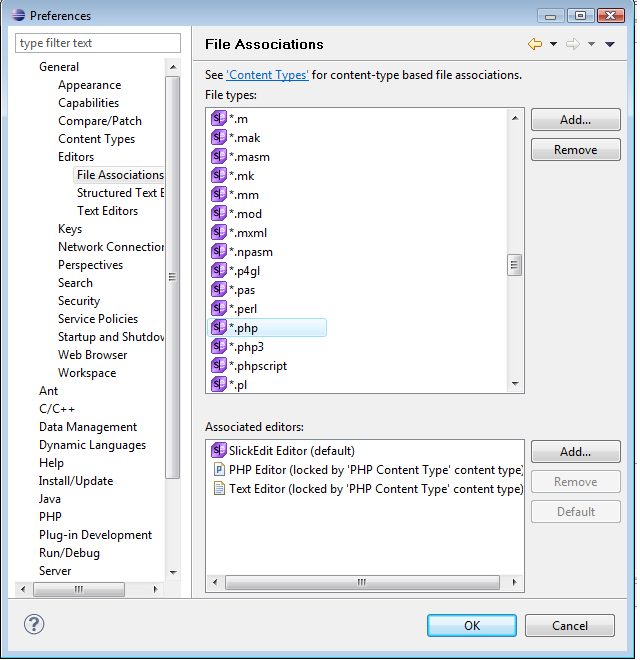Open the page view menu dropdown

(x=610, y=44)
